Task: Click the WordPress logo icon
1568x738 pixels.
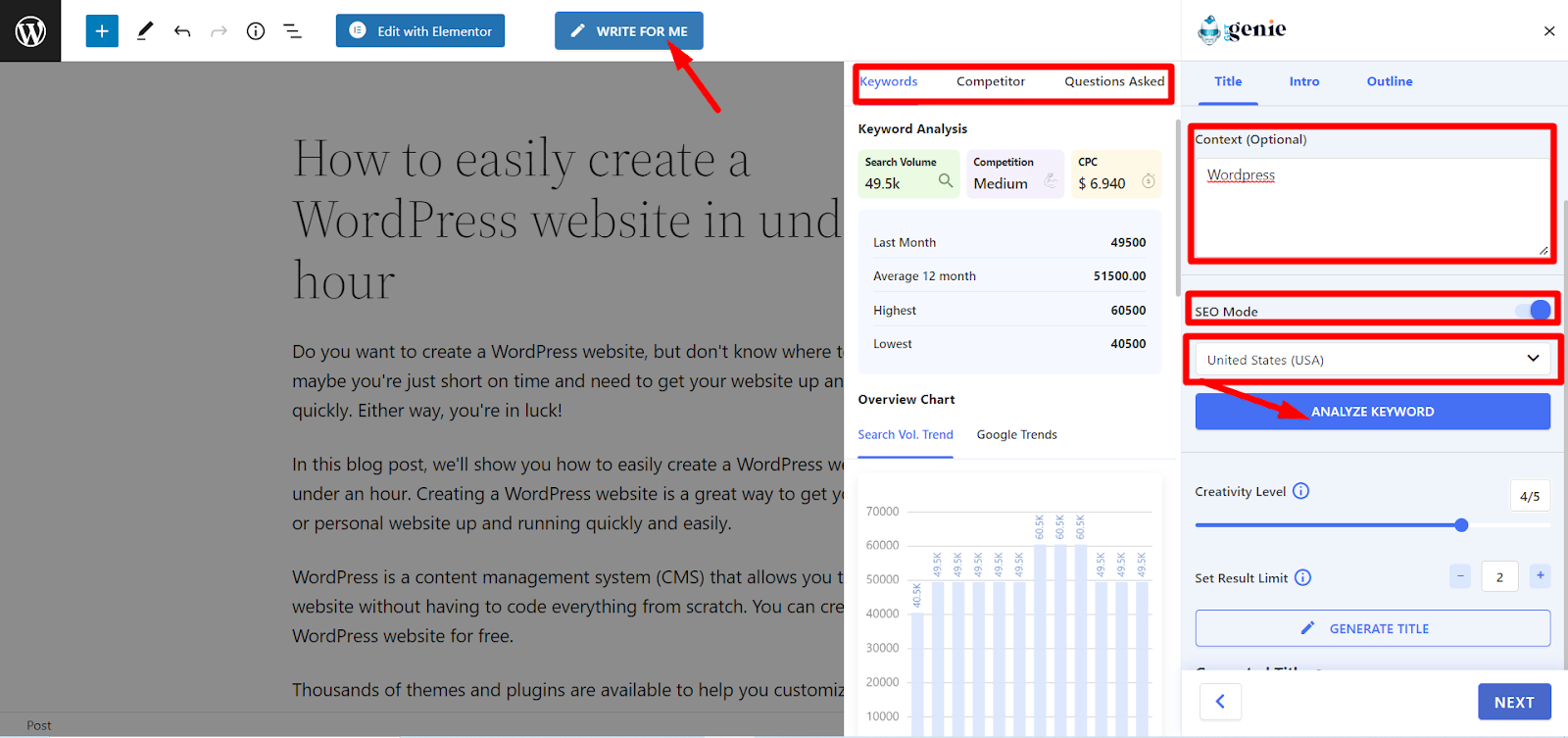Action: coord(30,31)
